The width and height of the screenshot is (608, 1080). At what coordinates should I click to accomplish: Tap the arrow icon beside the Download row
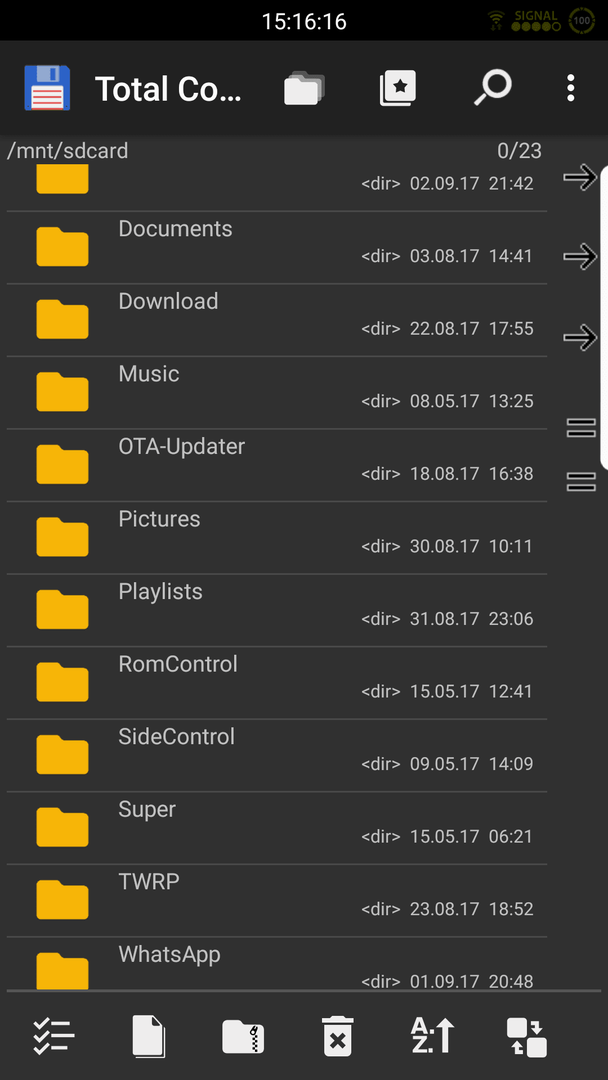click(580, 338)
